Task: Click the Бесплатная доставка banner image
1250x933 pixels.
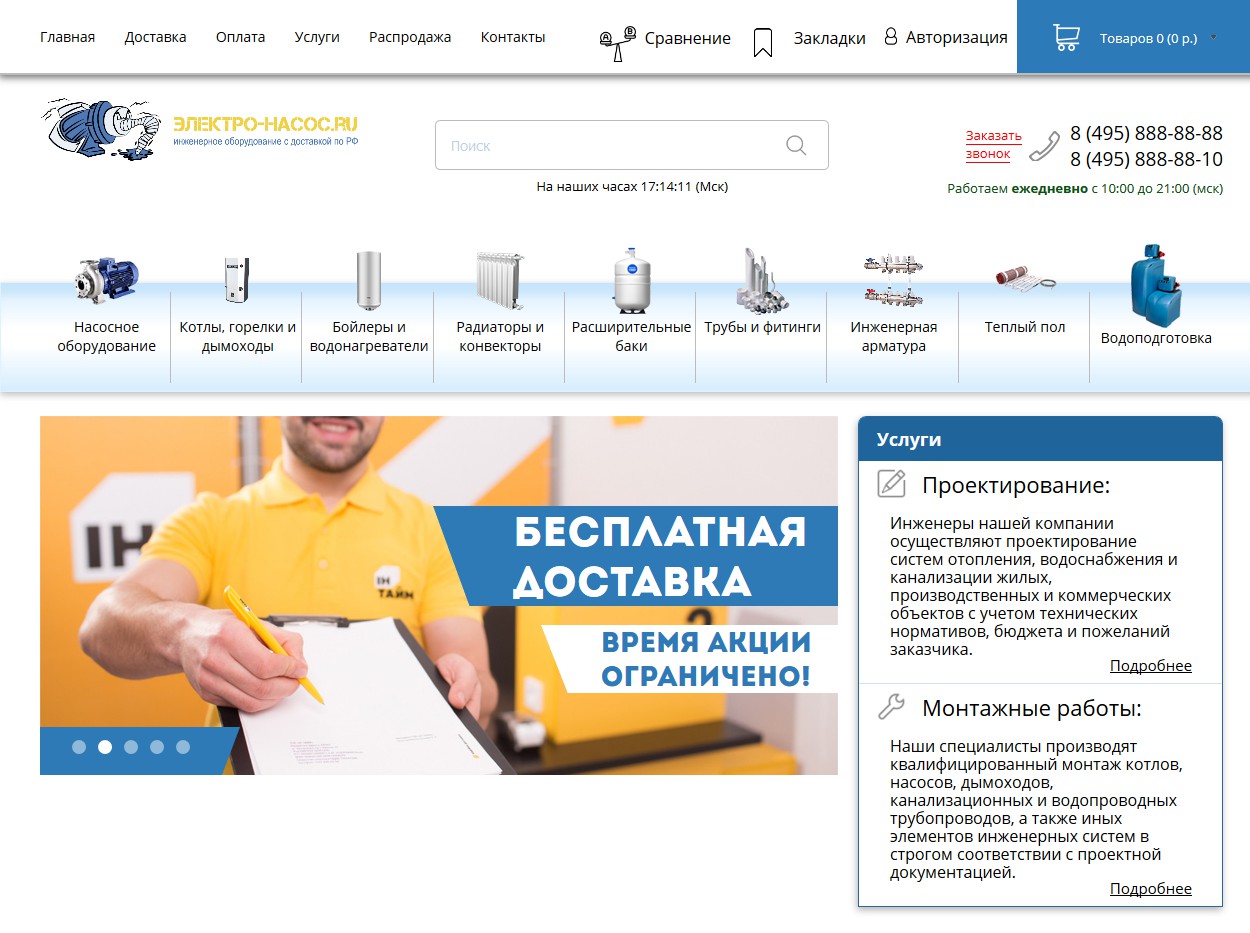Action: tap(439, 595)
